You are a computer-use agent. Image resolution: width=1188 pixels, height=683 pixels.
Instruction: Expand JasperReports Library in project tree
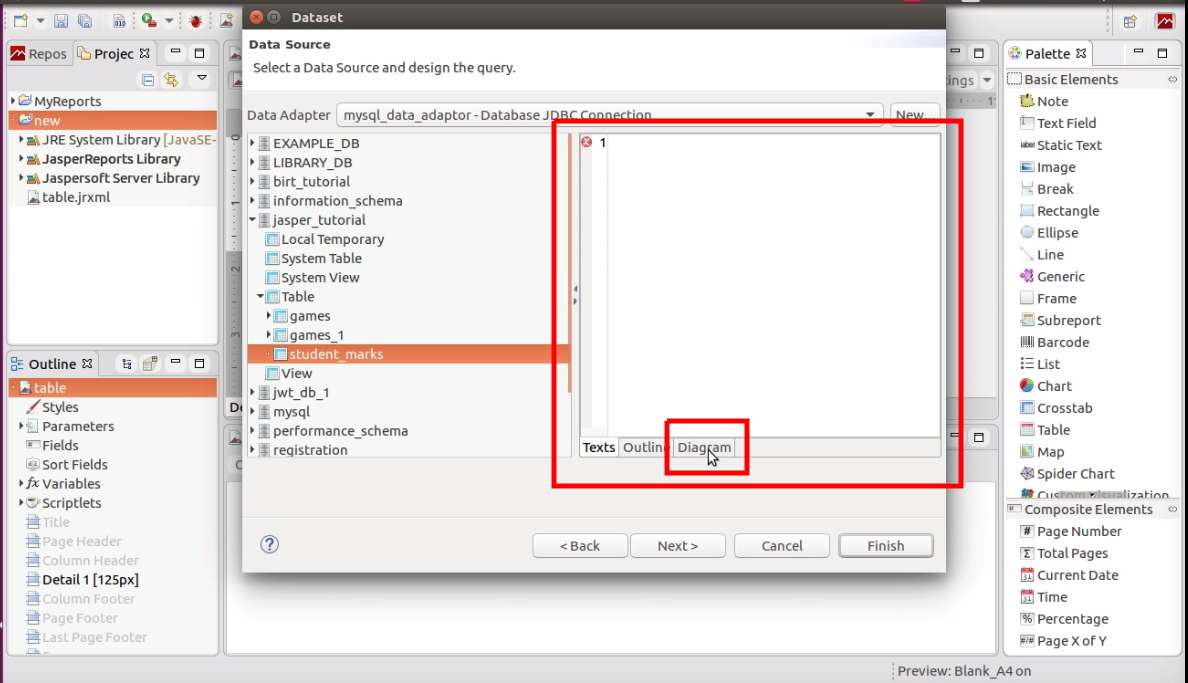tap(21, 158)
